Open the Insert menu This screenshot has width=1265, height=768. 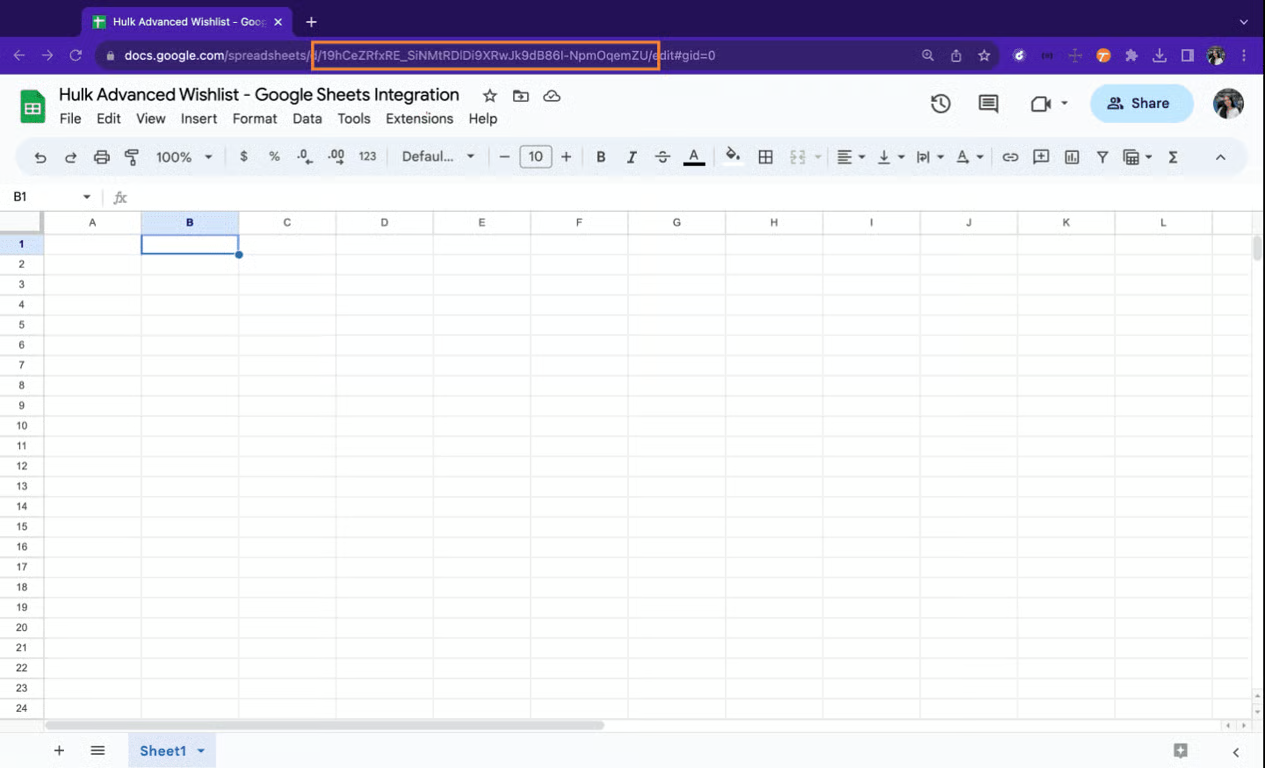[x=198, y=118]
